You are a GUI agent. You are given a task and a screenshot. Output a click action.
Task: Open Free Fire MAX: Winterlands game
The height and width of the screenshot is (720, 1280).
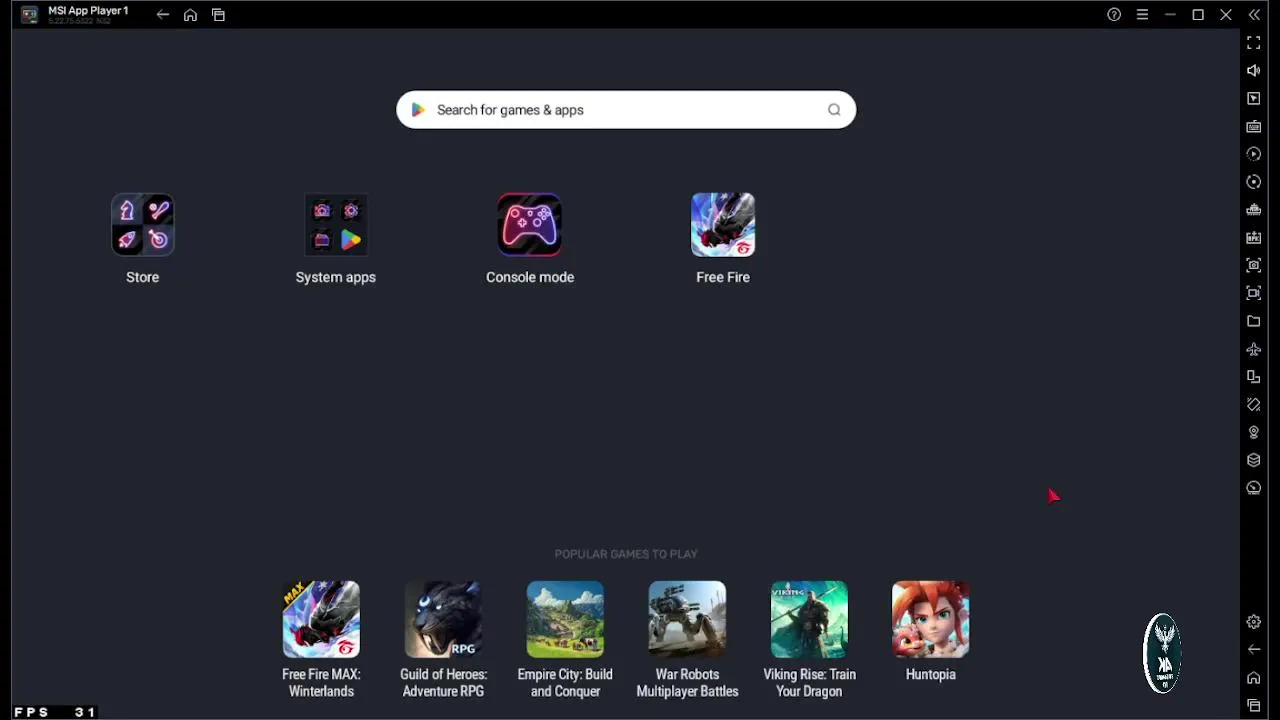[321, 619]
